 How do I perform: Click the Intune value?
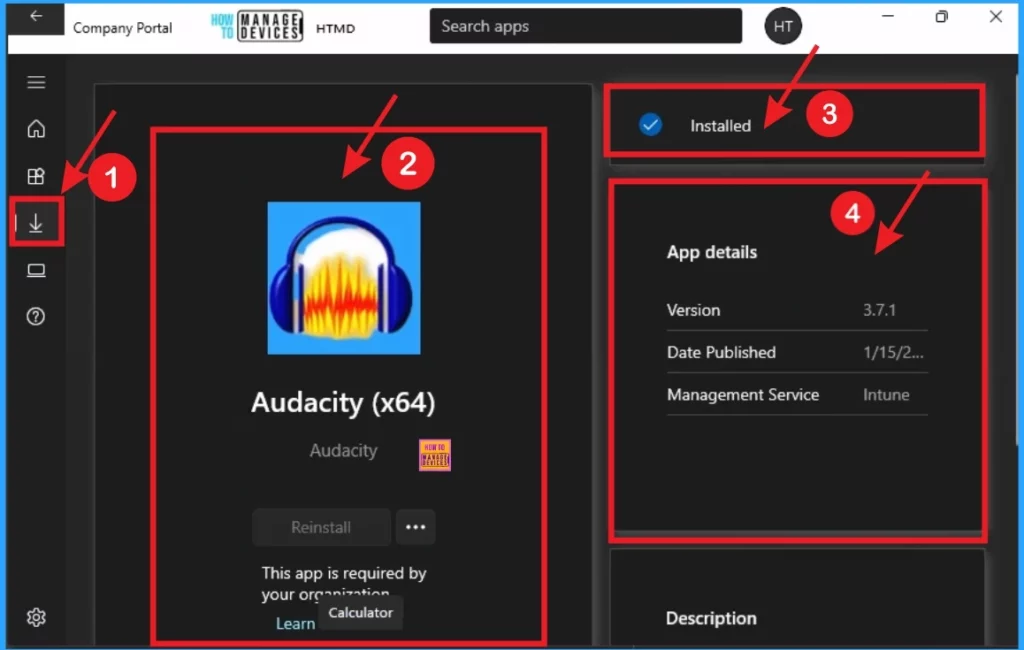886,395
